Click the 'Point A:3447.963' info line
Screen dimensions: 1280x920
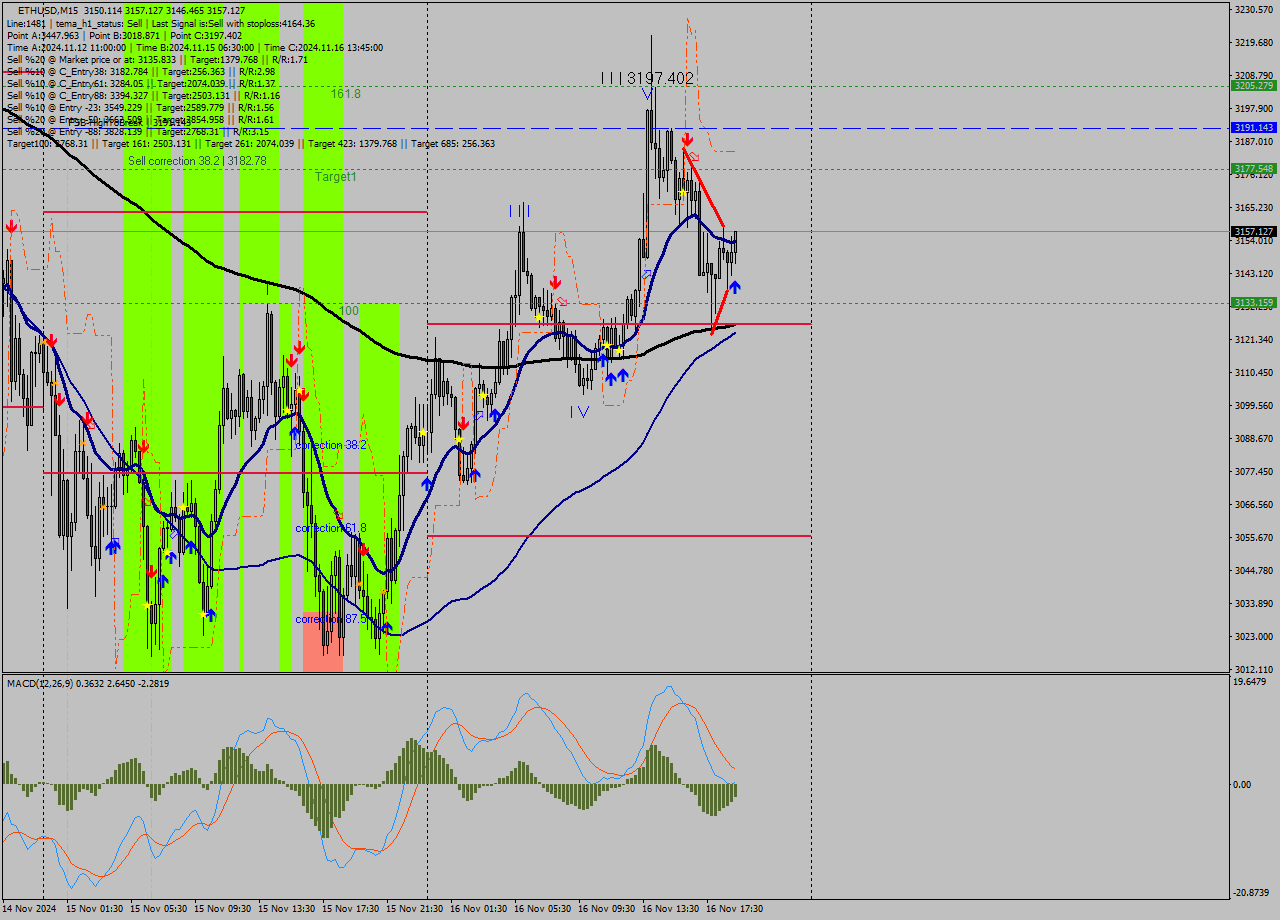124,35
